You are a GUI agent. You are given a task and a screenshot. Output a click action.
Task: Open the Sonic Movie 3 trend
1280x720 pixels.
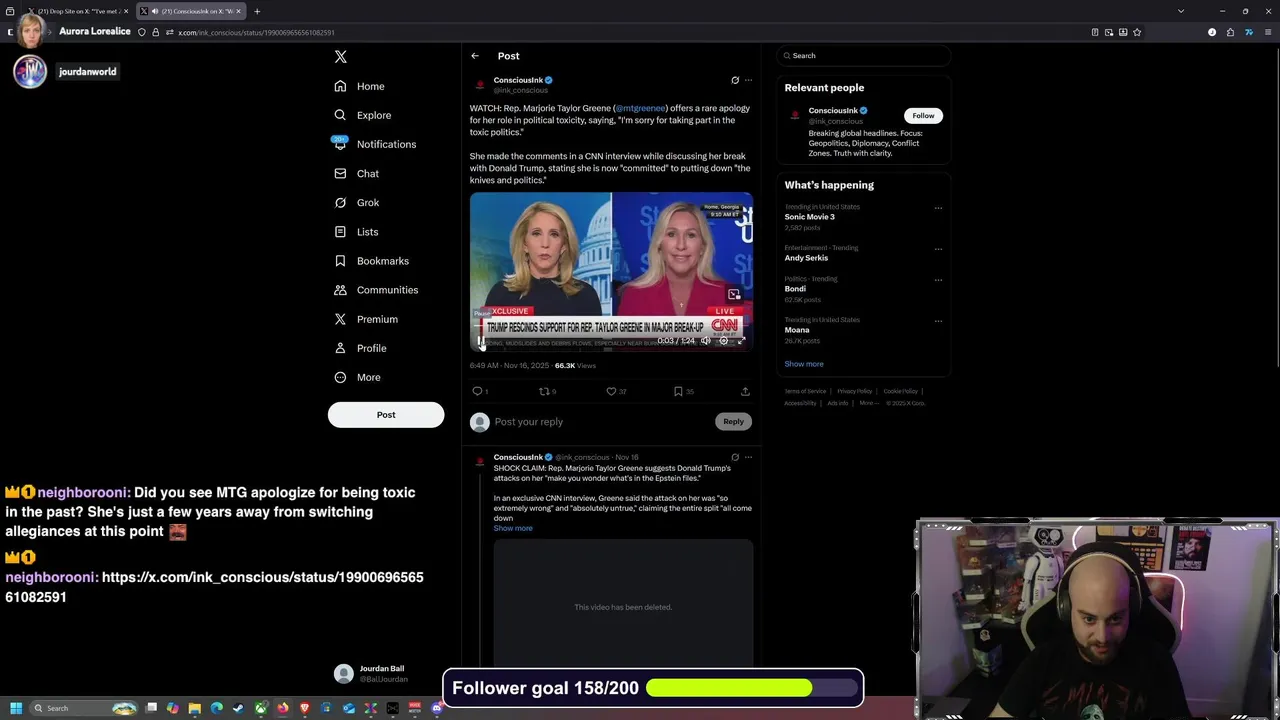click(810, 217)
